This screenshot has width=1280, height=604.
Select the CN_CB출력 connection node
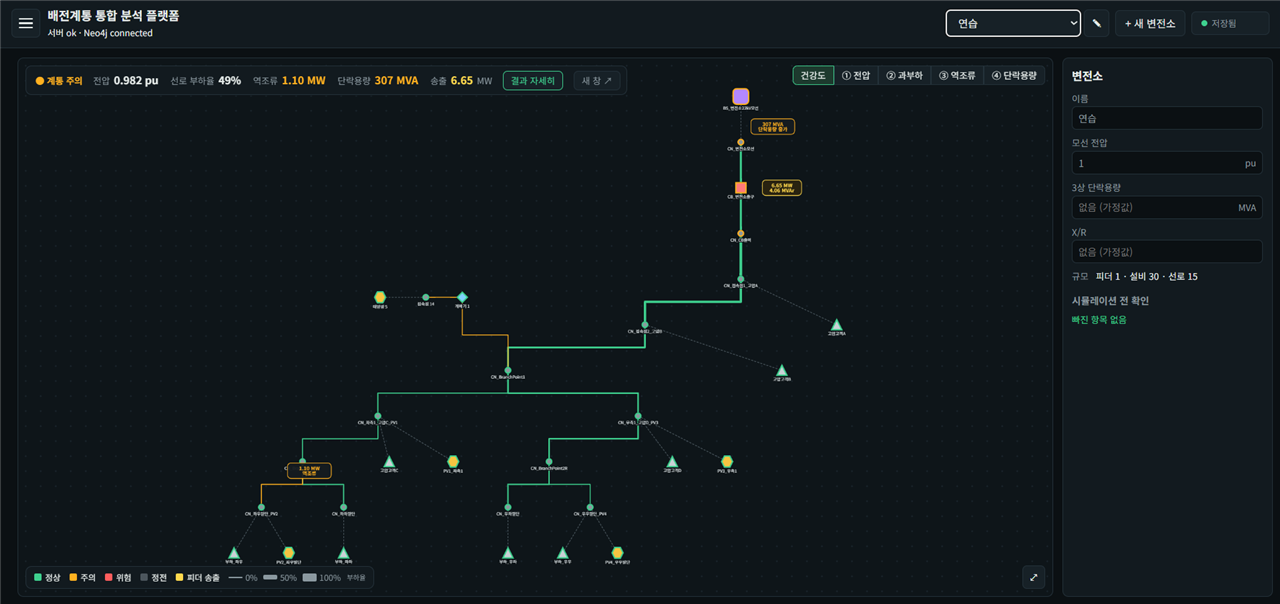(741, 234)
